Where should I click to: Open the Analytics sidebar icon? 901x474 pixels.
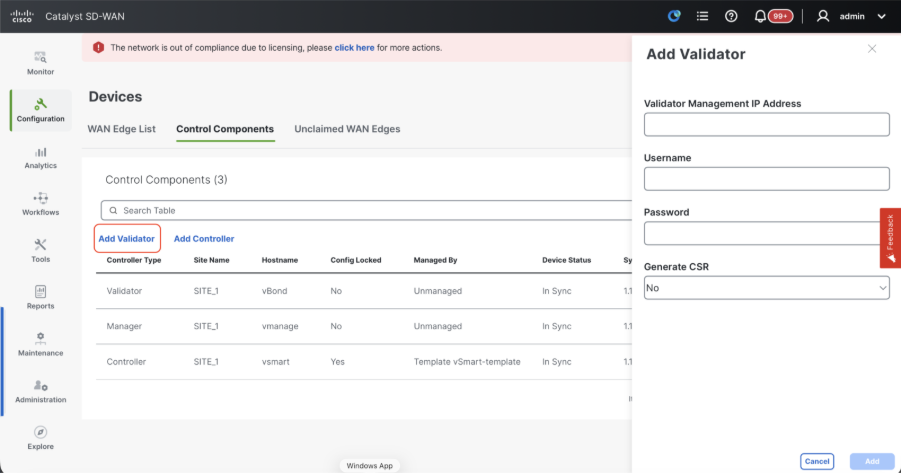[x=40, y=156]
